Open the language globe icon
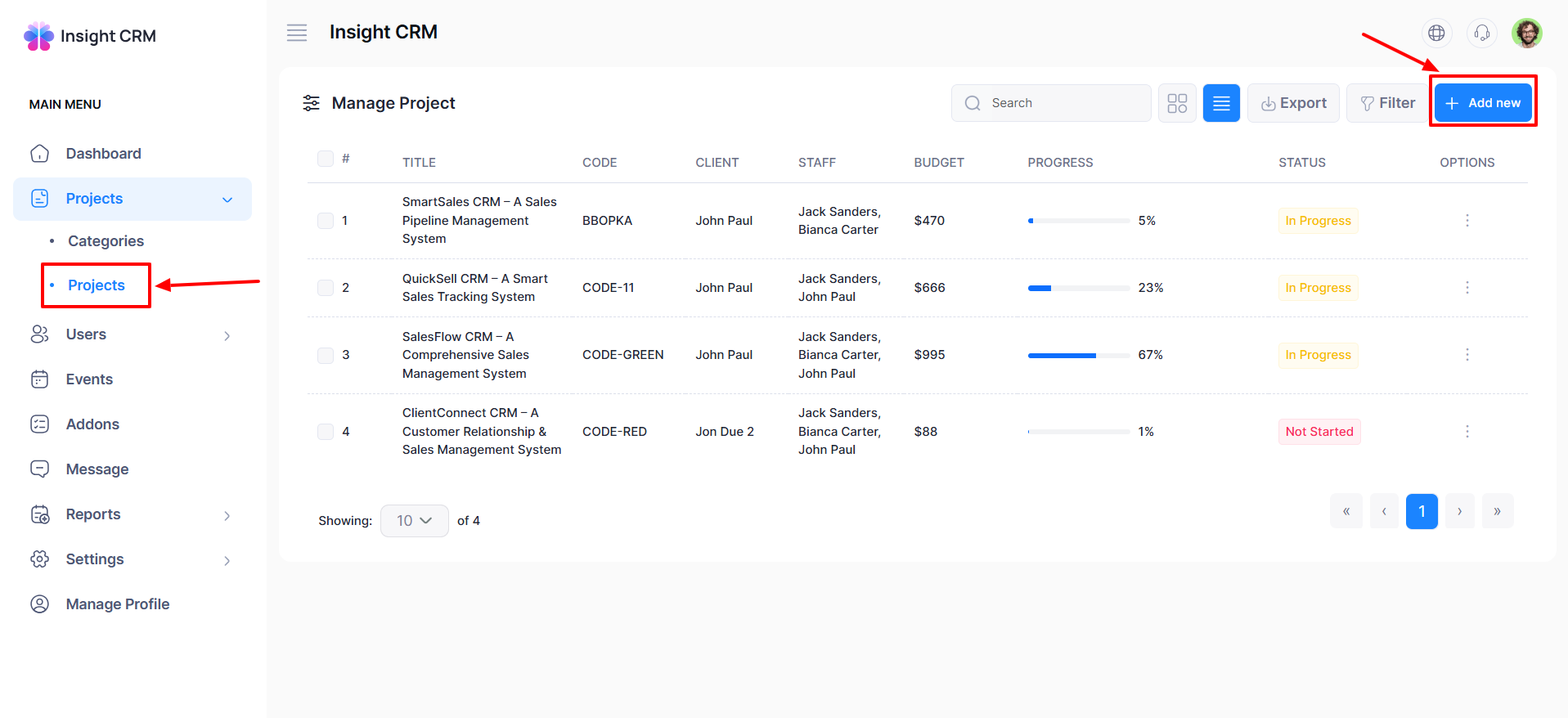The height and width of the screenshot is (718, 1568). pyautogui.click(x=1436, y=33)
